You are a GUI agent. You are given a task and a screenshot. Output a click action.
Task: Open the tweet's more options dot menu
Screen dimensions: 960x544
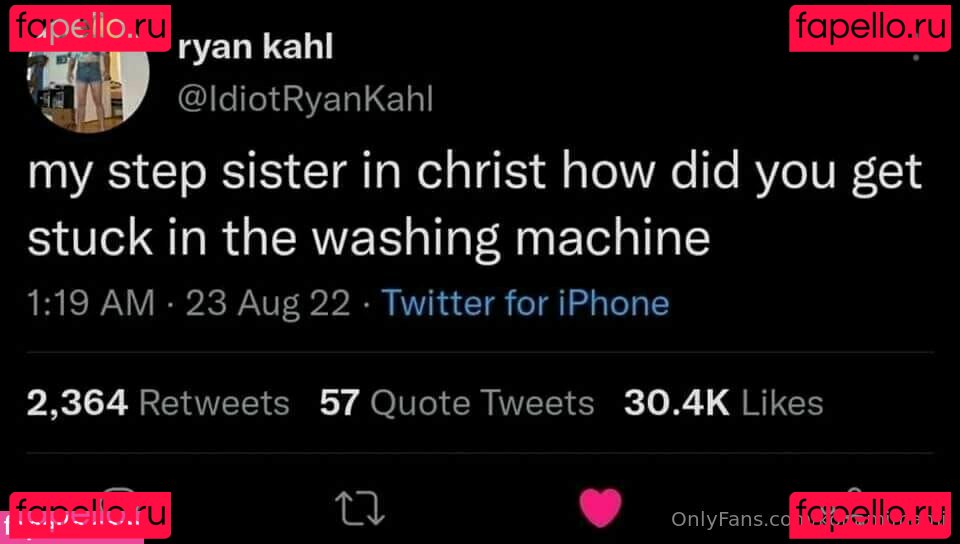click(x=916, y=58)
